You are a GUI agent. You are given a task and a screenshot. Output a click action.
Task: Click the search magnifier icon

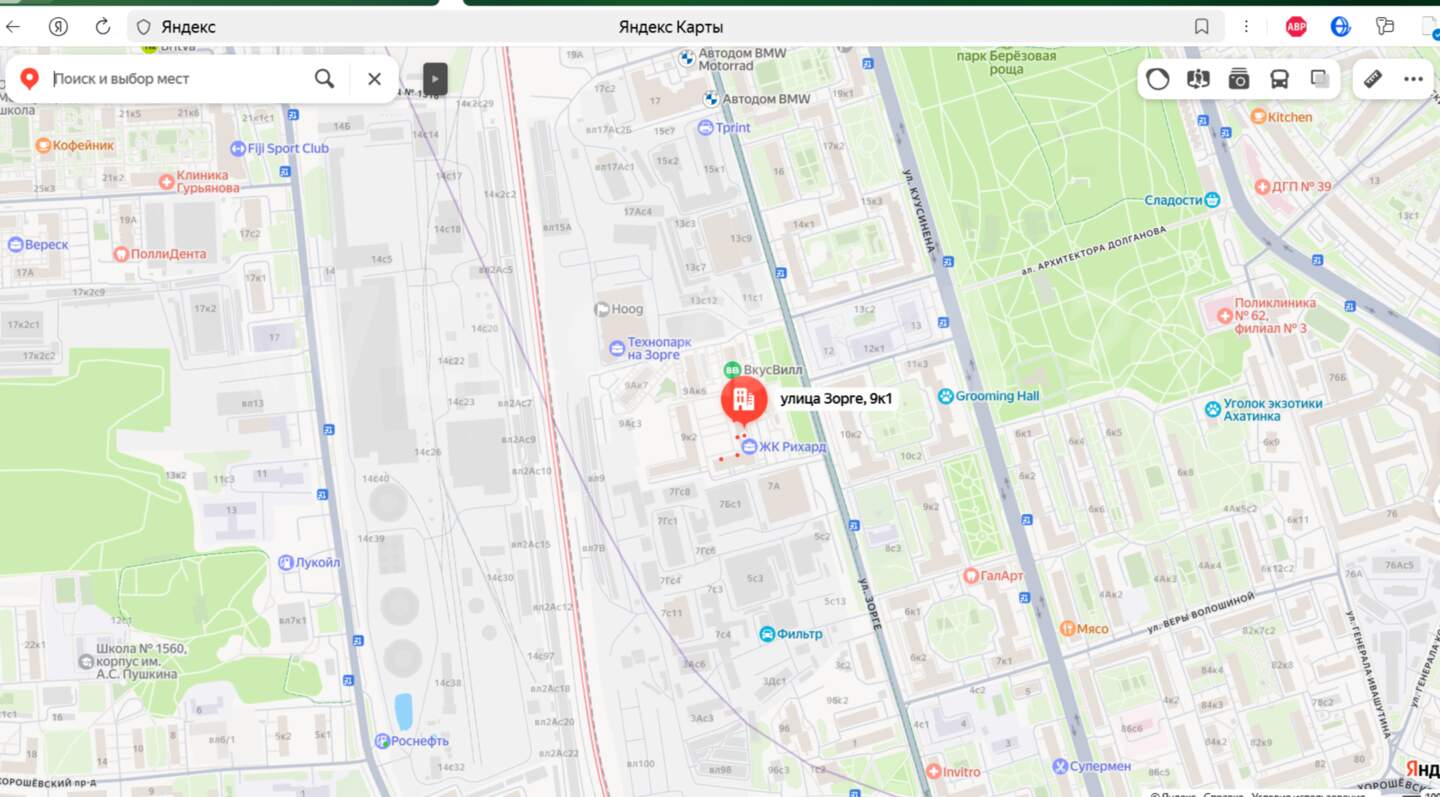[x=324, y=79]
